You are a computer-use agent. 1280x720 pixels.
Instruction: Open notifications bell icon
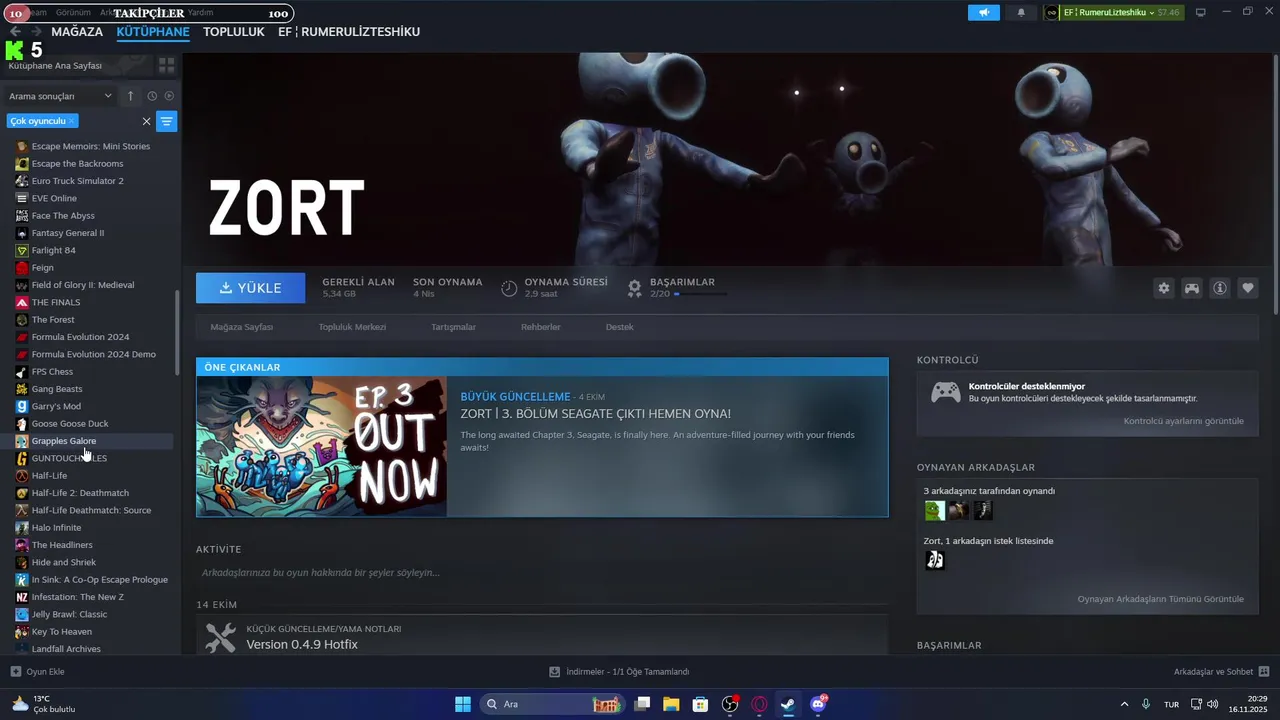tap(1021, 12)
